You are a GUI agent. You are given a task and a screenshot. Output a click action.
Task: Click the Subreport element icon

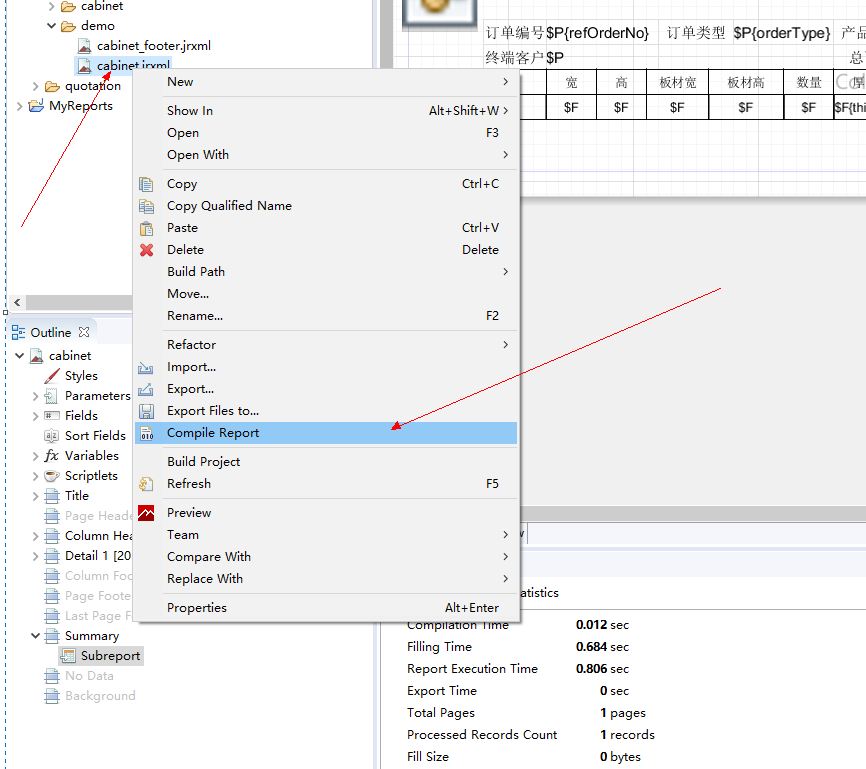pyautogui.click(x=68, y=656)
